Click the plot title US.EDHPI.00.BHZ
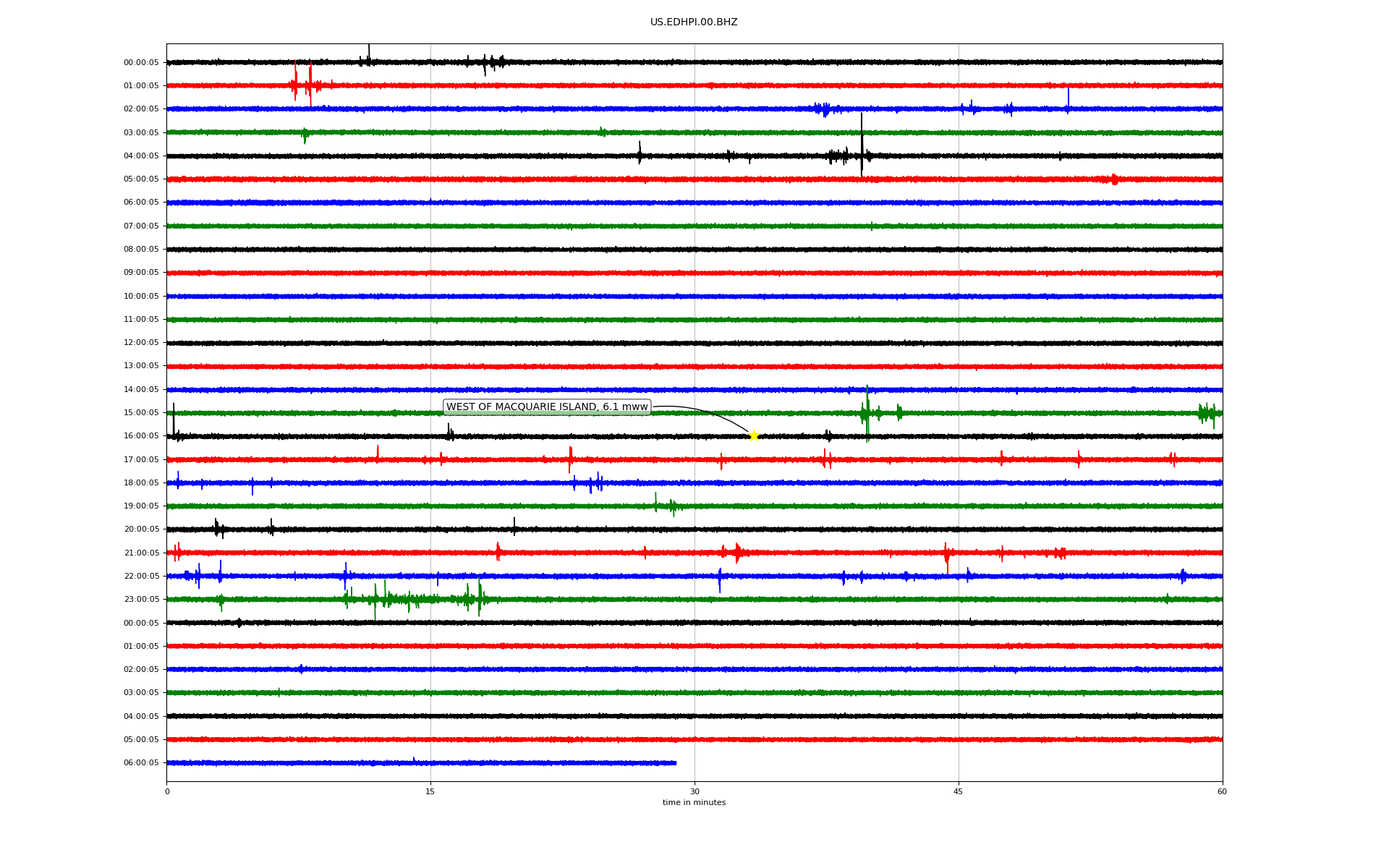The image size is (1389, 868). (694, 22)
